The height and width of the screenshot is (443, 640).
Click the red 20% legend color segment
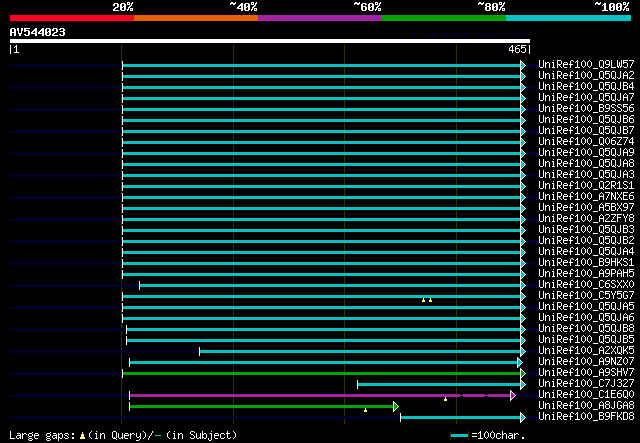(x=72, y=18)
